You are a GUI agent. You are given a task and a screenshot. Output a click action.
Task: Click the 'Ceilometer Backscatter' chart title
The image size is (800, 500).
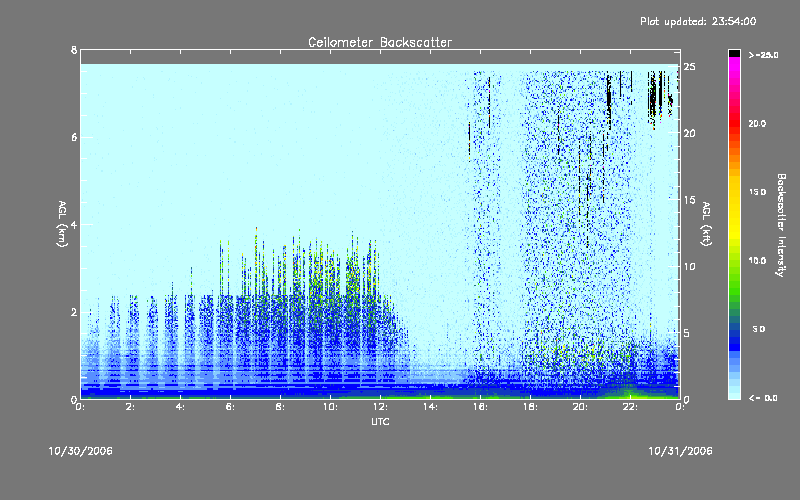tap(380, 42)
